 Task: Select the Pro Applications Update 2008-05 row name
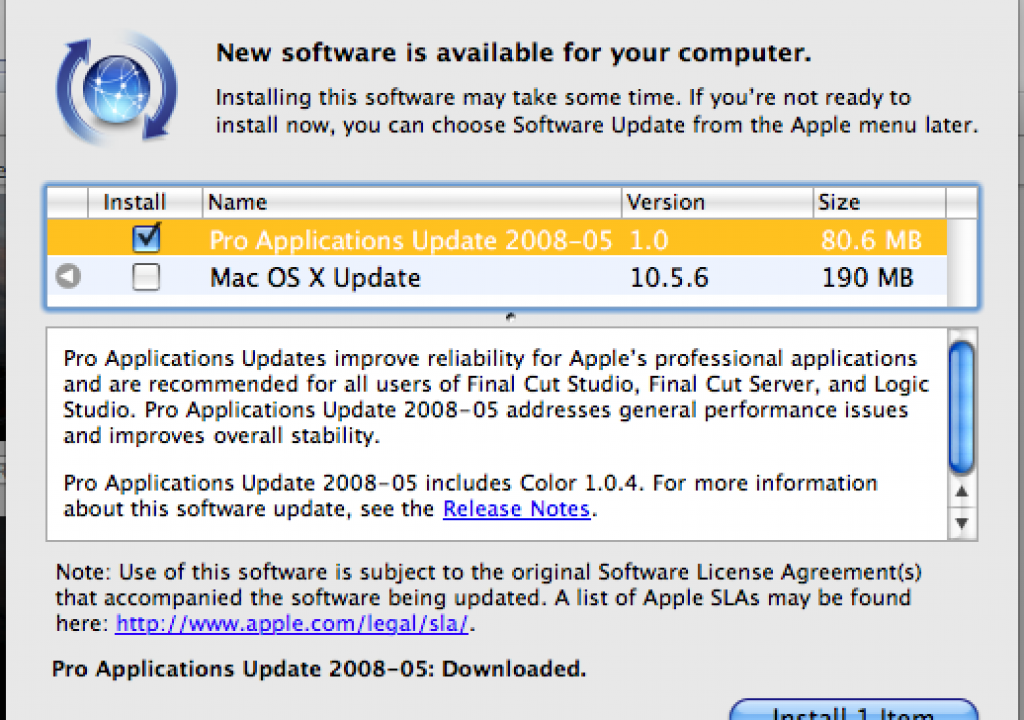click(411, 240)
